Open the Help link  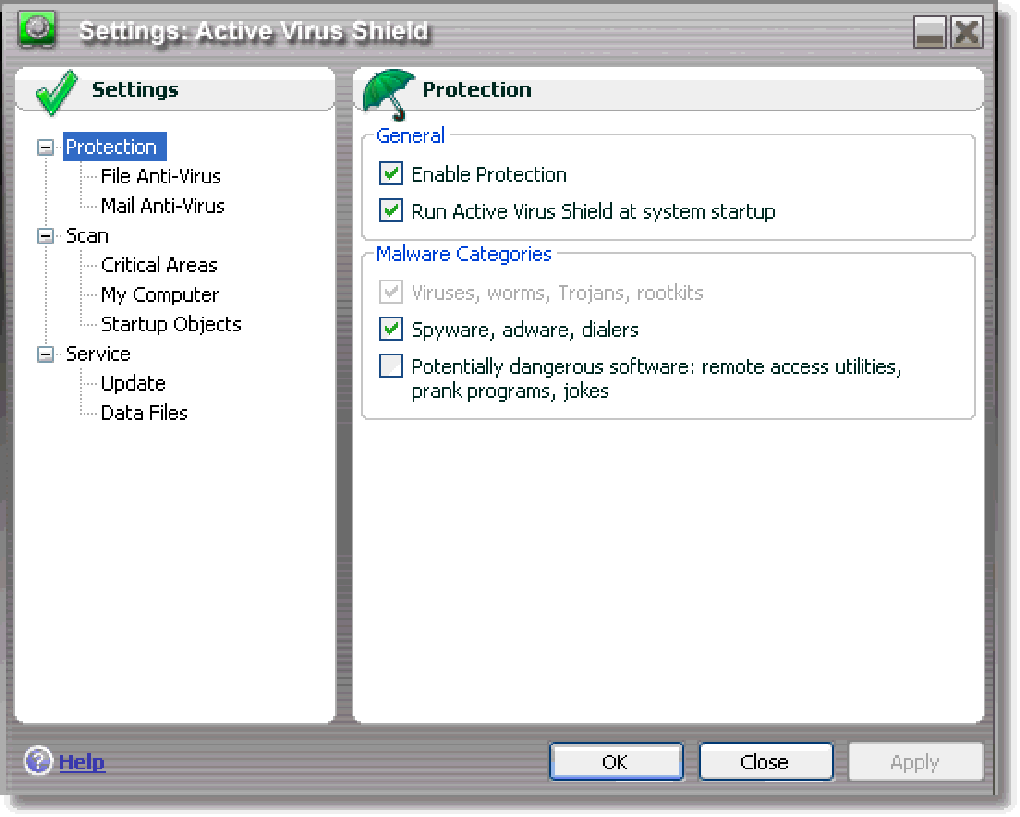coord(82,762)
